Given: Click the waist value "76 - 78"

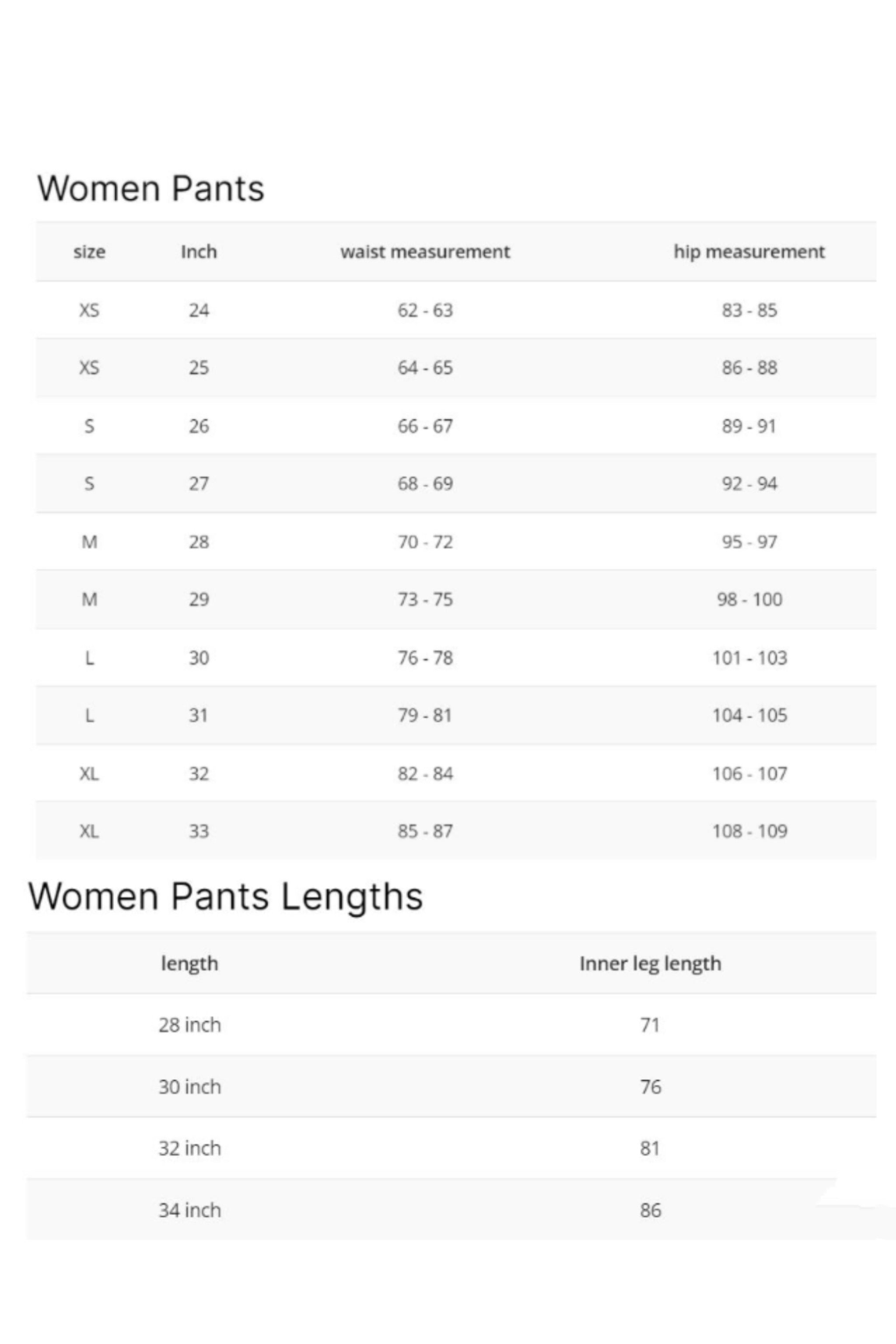Looking at the screenshot, I should point(425,658).
